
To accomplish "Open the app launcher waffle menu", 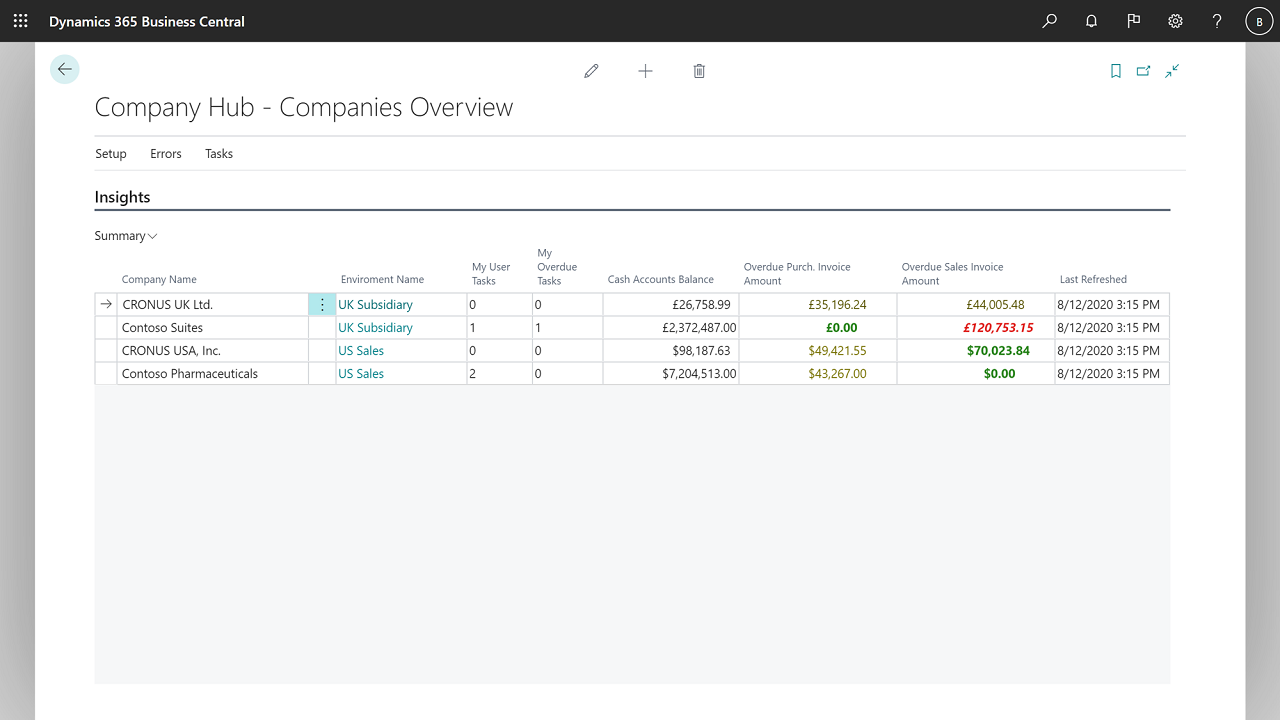I will [x=20, y=21].
